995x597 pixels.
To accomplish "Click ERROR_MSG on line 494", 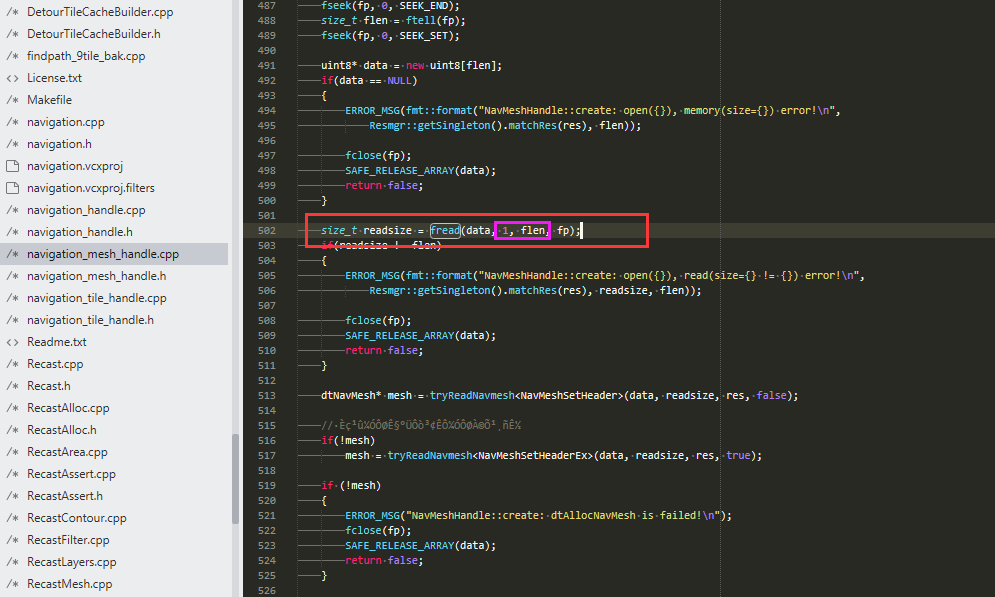I will [372, 110].
